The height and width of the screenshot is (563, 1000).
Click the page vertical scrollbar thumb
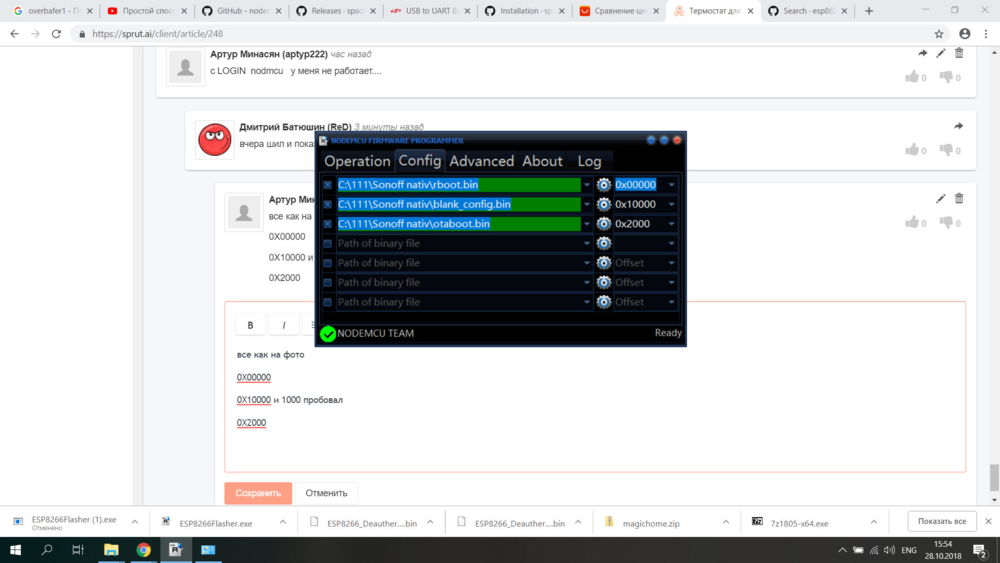[994, 478]
